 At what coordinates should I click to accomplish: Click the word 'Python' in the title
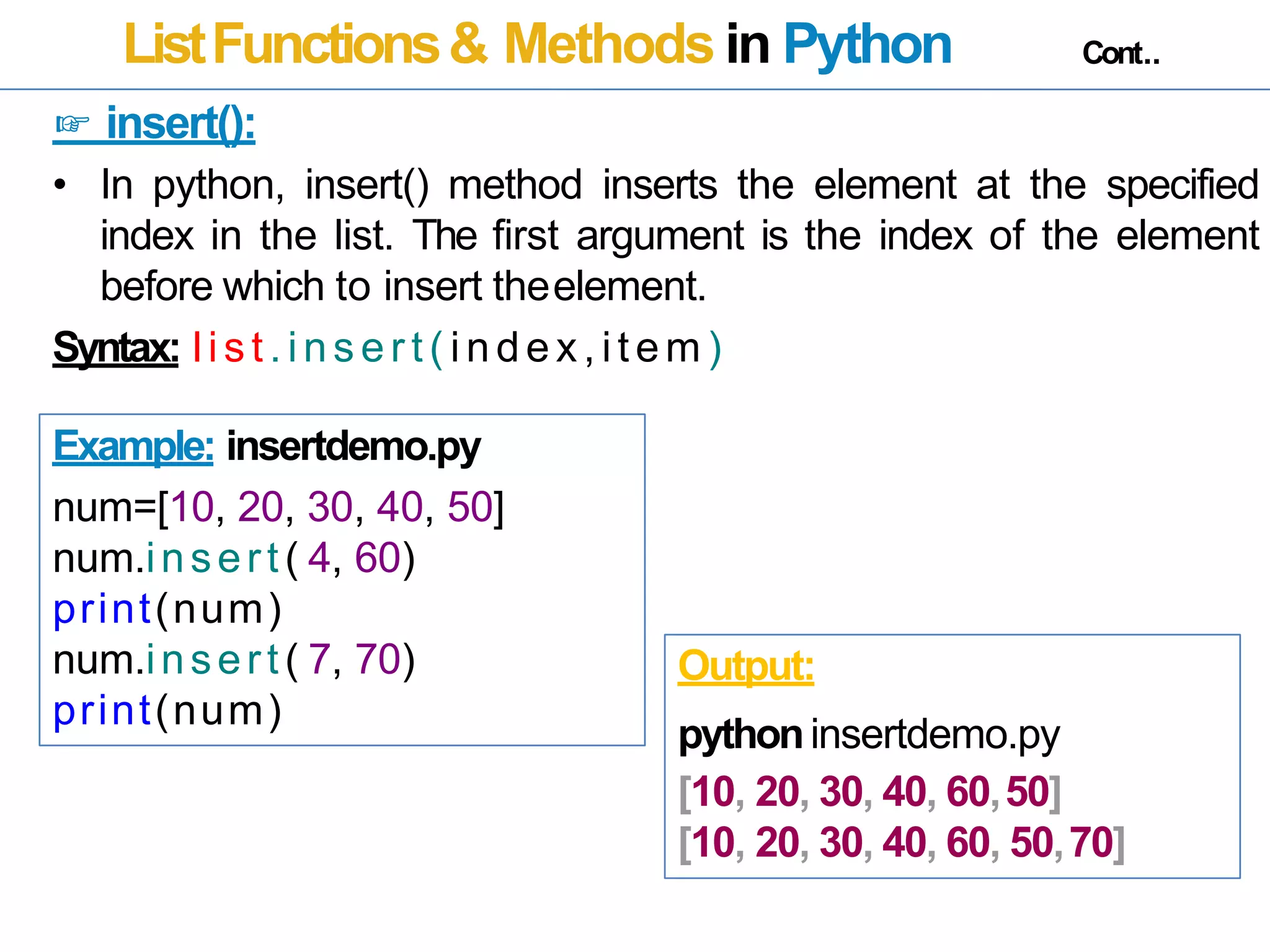coord(868,46)
